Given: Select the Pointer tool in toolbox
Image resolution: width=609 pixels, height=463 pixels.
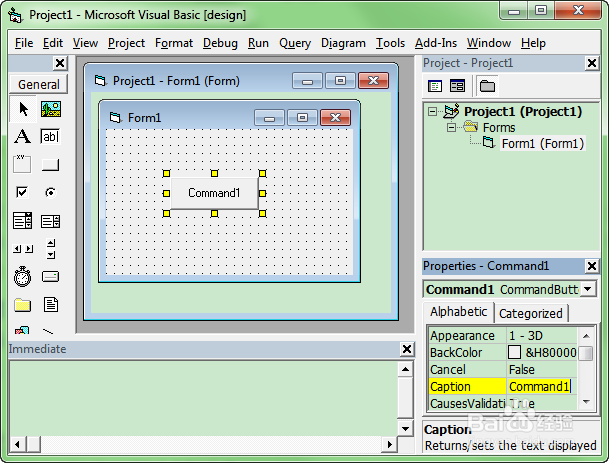Looking at the screenshot, I should click(x=23, y=109).
